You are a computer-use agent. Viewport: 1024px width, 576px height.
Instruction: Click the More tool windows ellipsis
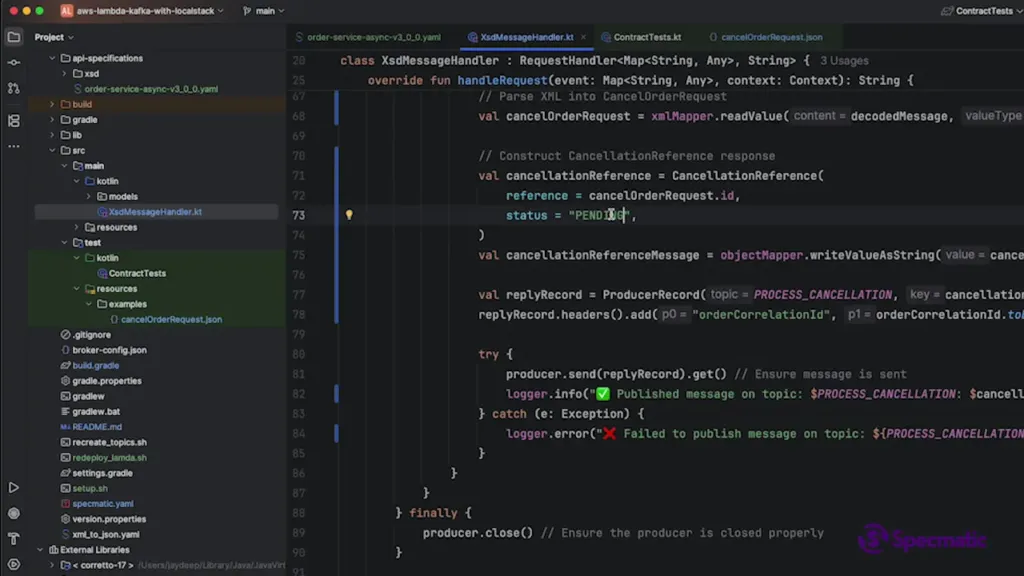[x=13, y=146]
